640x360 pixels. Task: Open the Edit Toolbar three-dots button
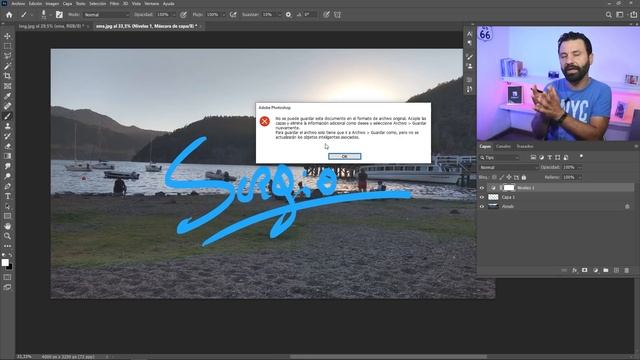click(x=7, y=246)
